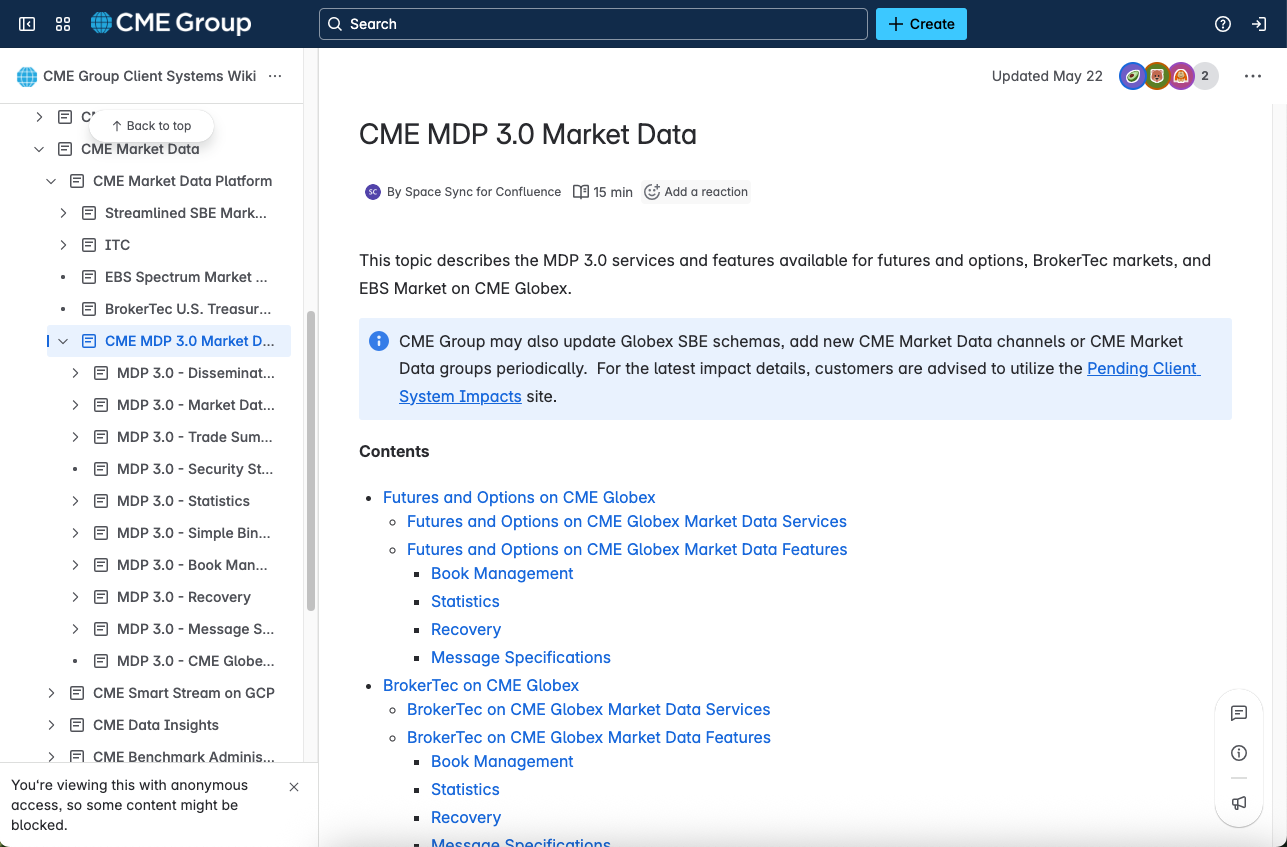The height and width of the screenshot is (847, 1287).
Task: Collapse the left sidebar panel
Action: point(26,23)
